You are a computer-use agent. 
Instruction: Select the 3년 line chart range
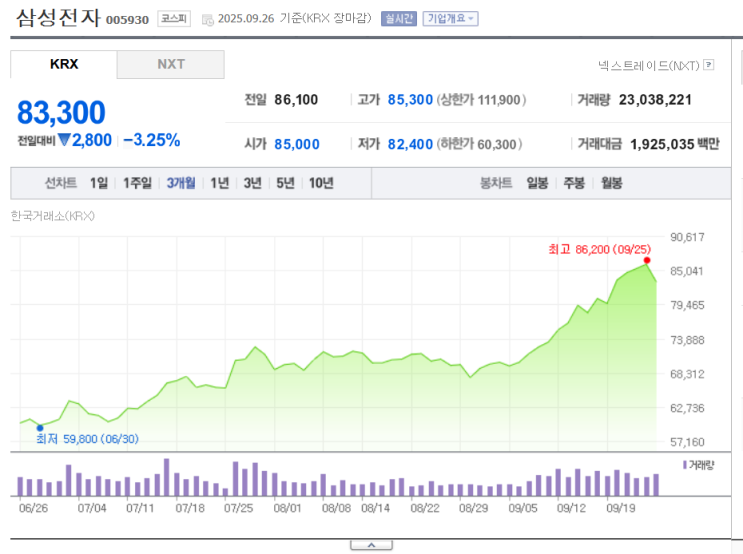pos(253,183)
